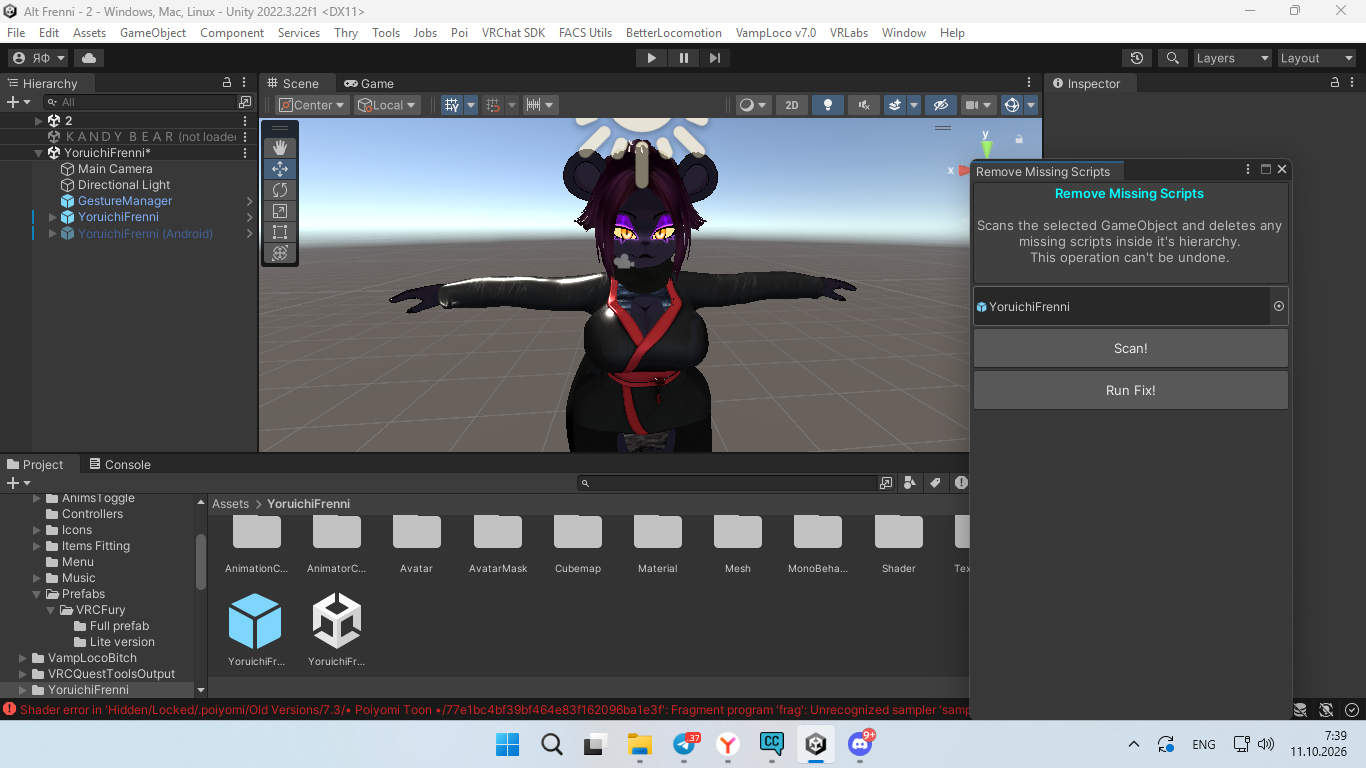Switch to the Game tab
Screen dimensions: 1366x768
click(368, 83)
